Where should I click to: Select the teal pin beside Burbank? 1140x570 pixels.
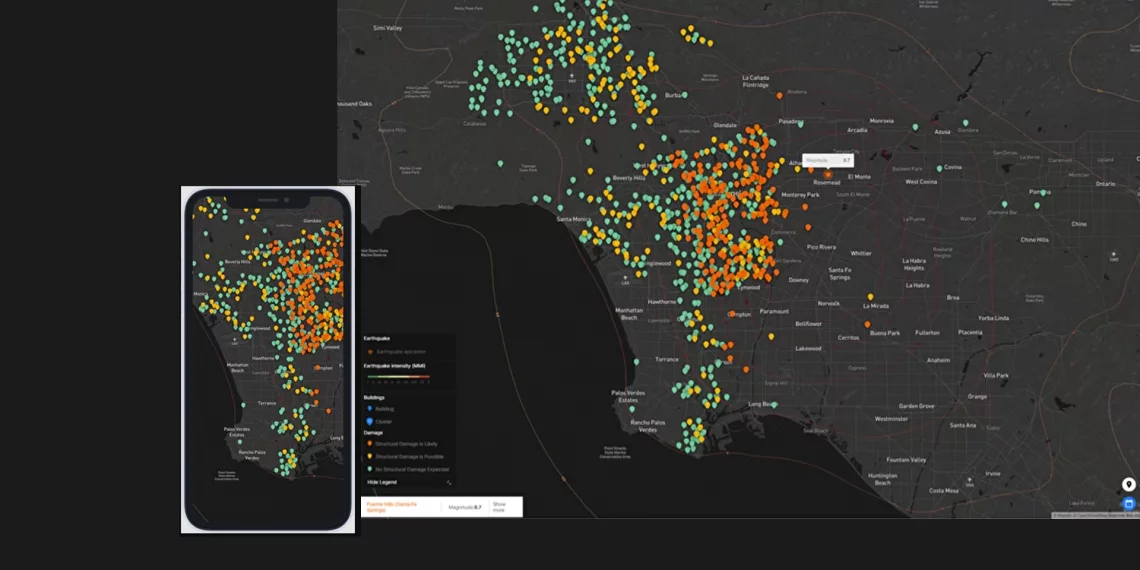click(684, 95)
